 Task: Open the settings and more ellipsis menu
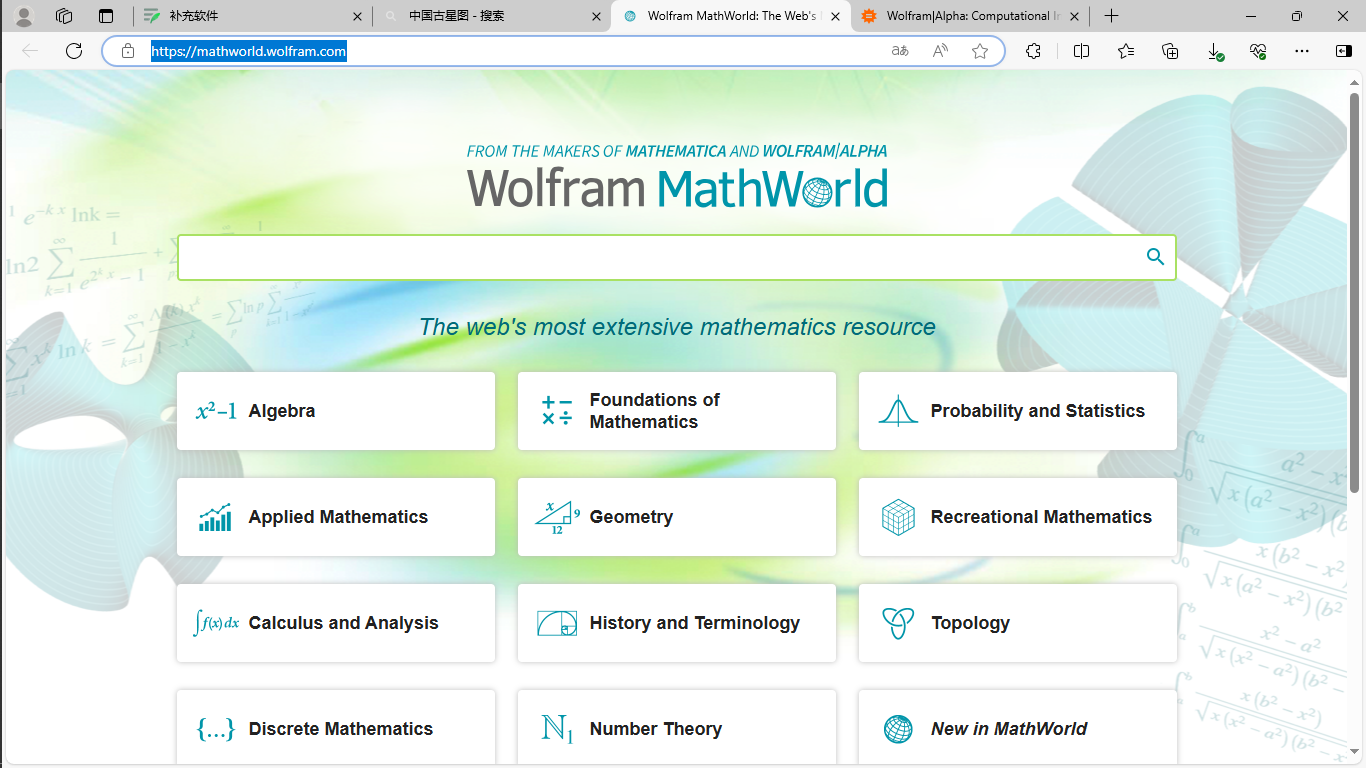pos(1301,51)
